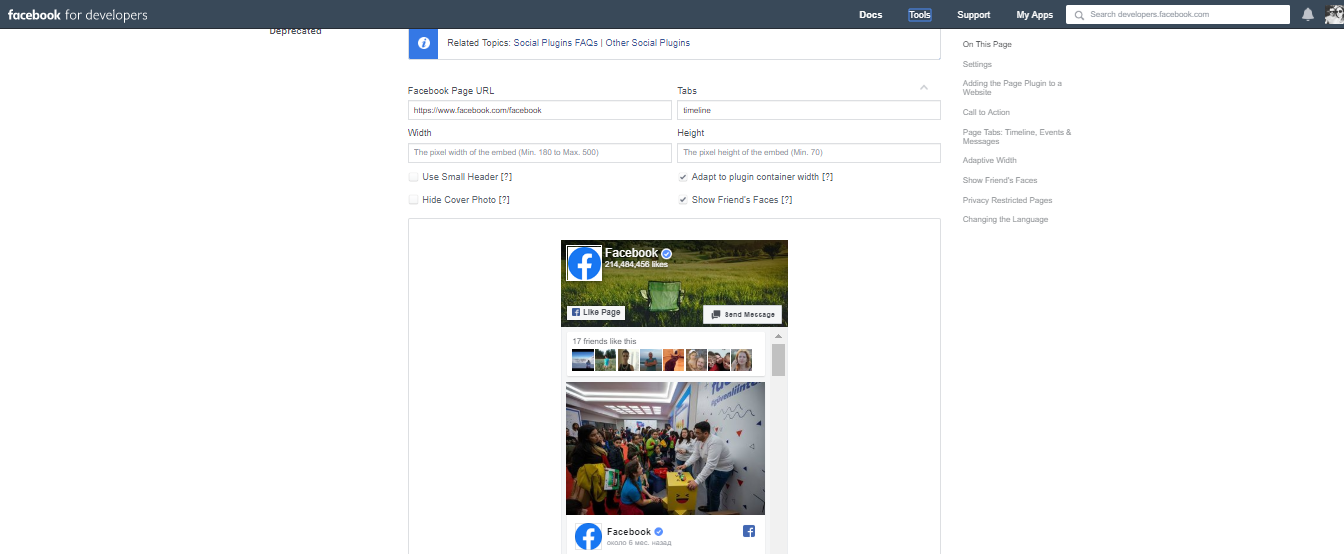1344x554 pixels.
Task: Go to Settings section link
Action: 977,64
